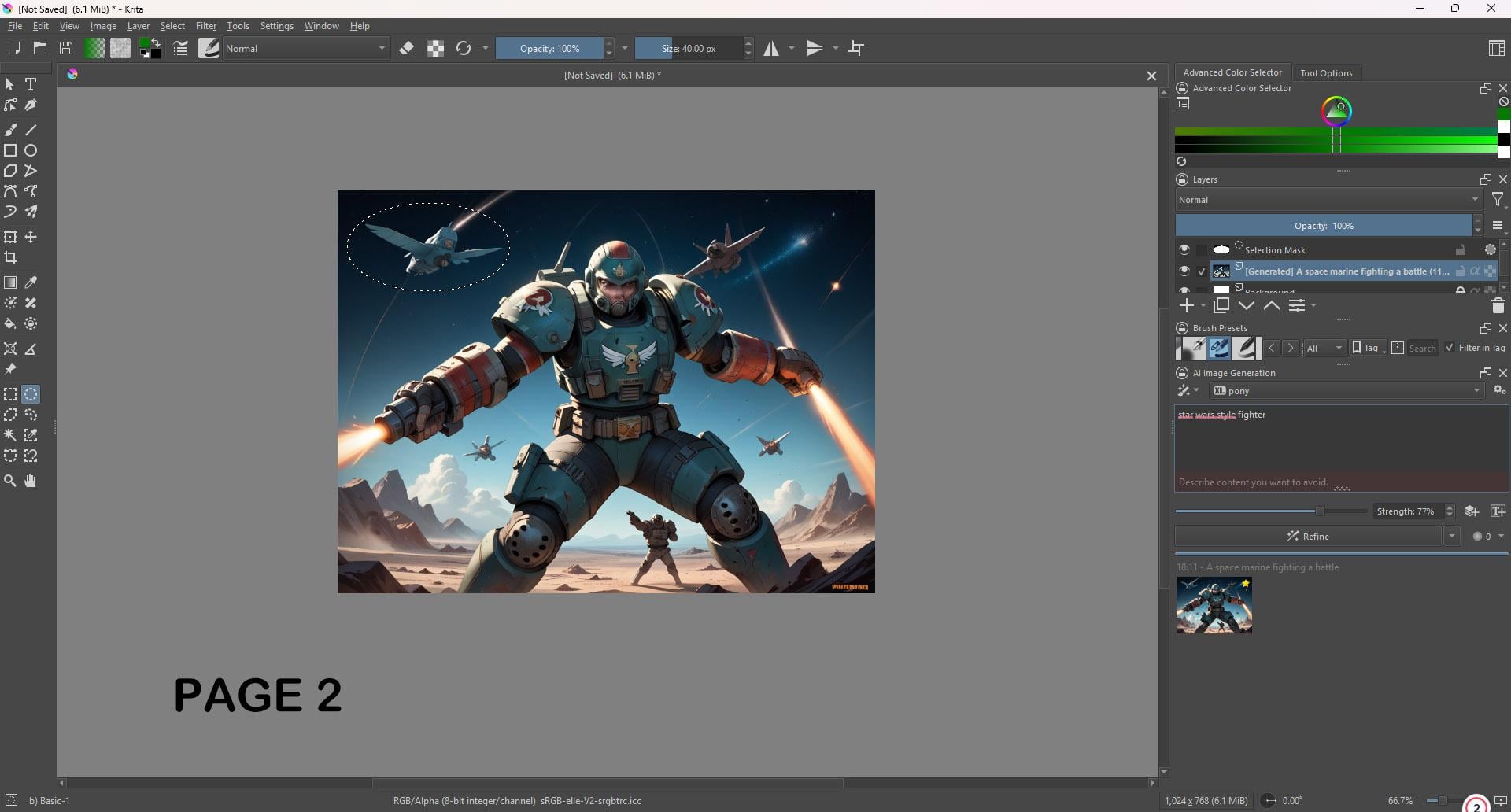The height and width of the screenshot is (812, 1511).
Task: Open the AI generation queue dropdown
Action: tap(1488, 537)
